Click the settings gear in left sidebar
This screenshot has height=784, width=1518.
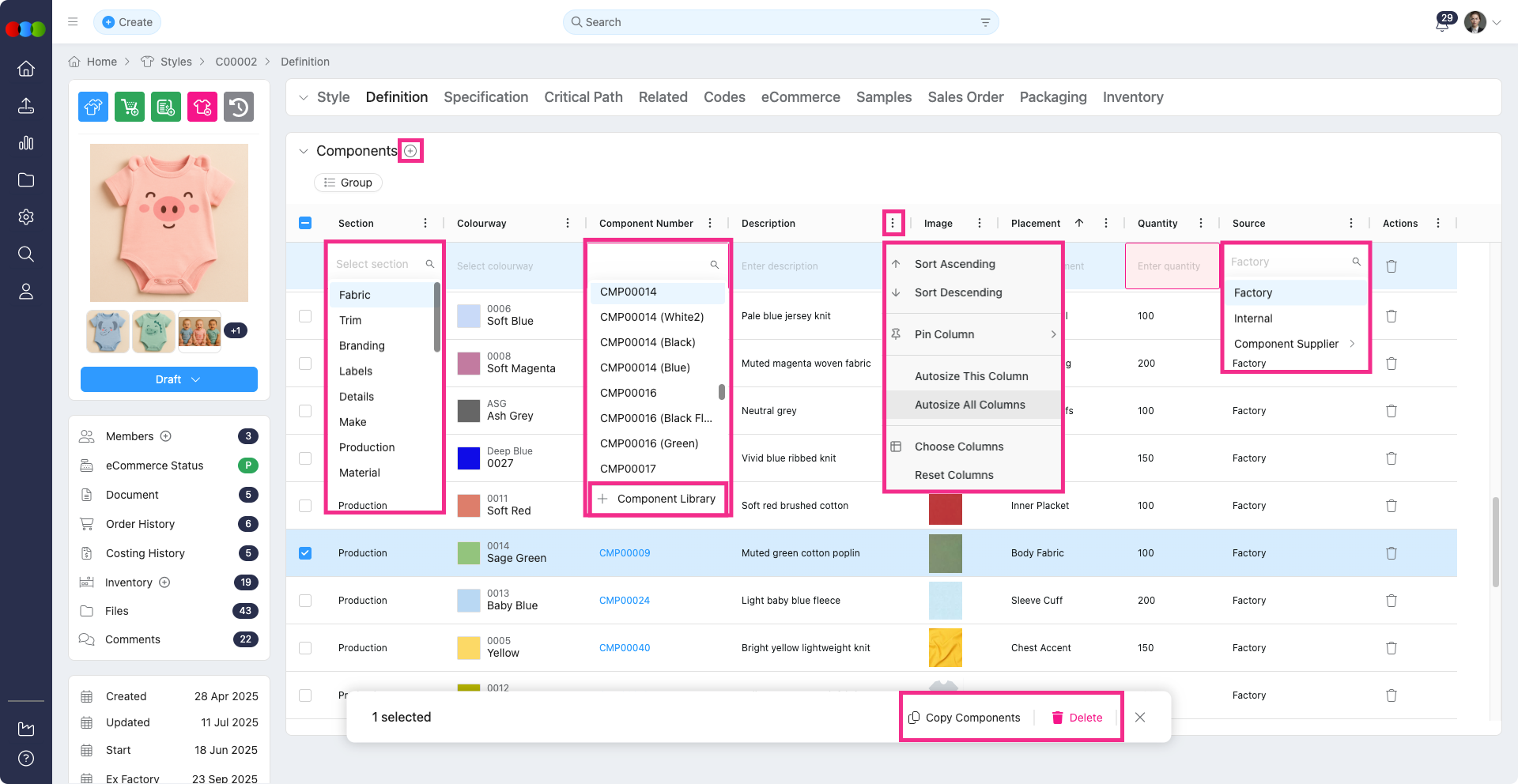pyautogui.click(x=26, y=217)
